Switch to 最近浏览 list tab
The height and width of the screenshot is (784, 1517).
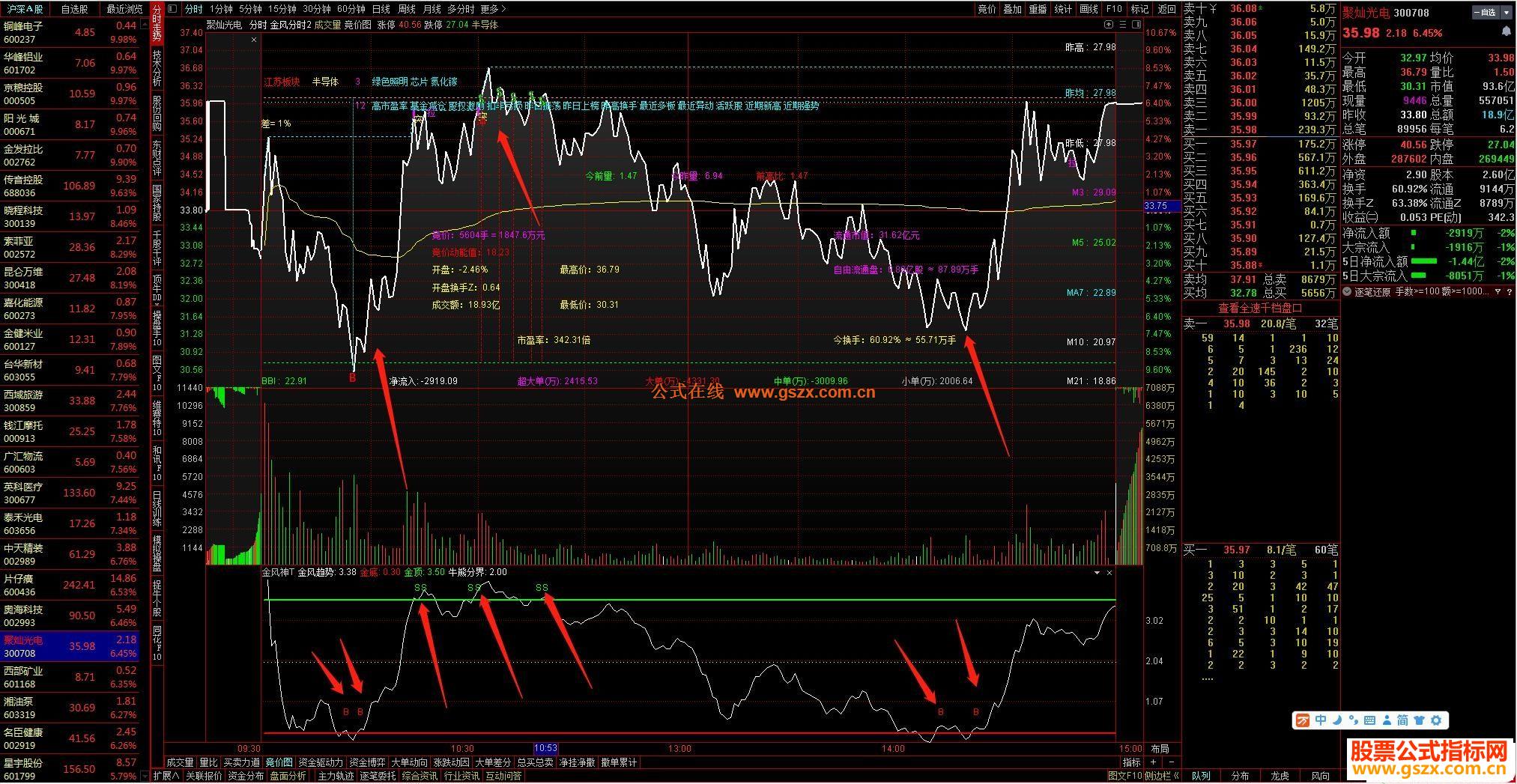(124, 9)
